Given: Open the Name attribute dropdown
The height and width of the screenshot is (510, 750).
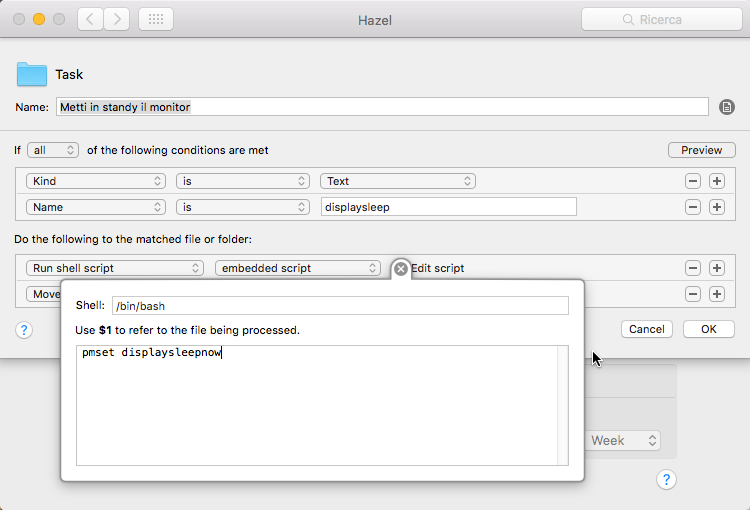Looking at the screenshot, I should coord(96,207).
